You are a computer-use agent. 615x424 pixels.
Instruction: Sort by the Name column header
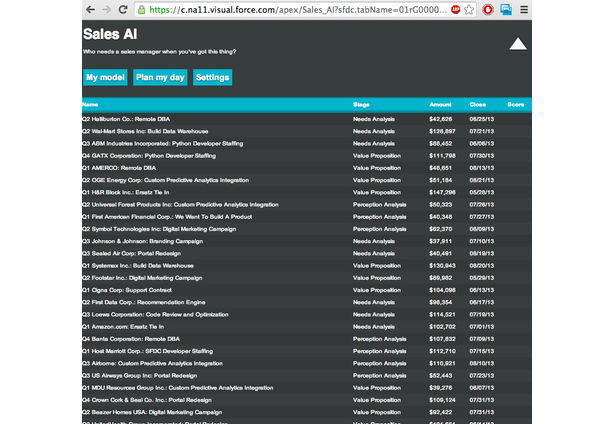click(x=90, y=105)
